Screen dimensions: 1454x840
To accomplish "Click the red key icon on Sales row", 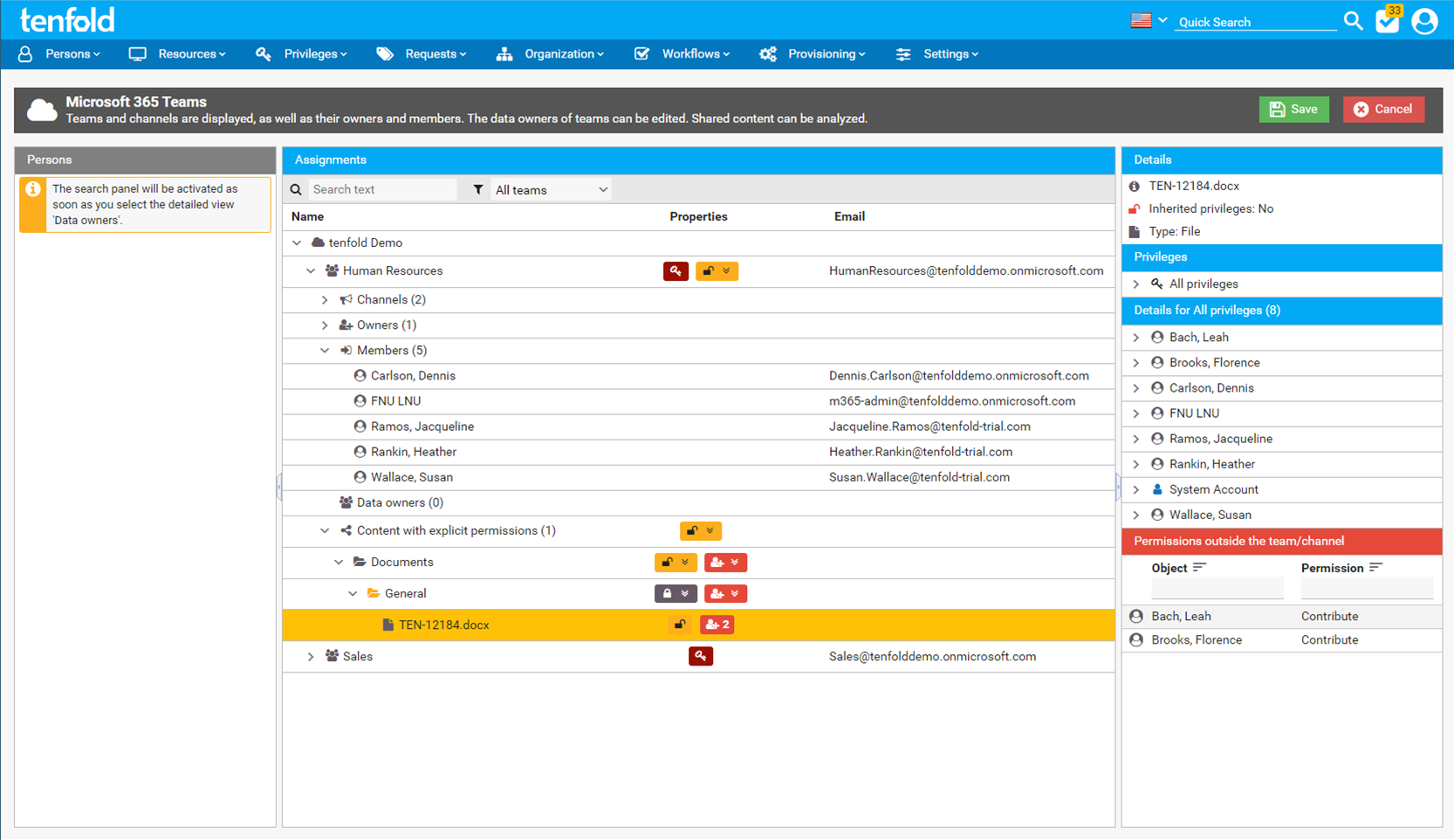I will [701, 656].
